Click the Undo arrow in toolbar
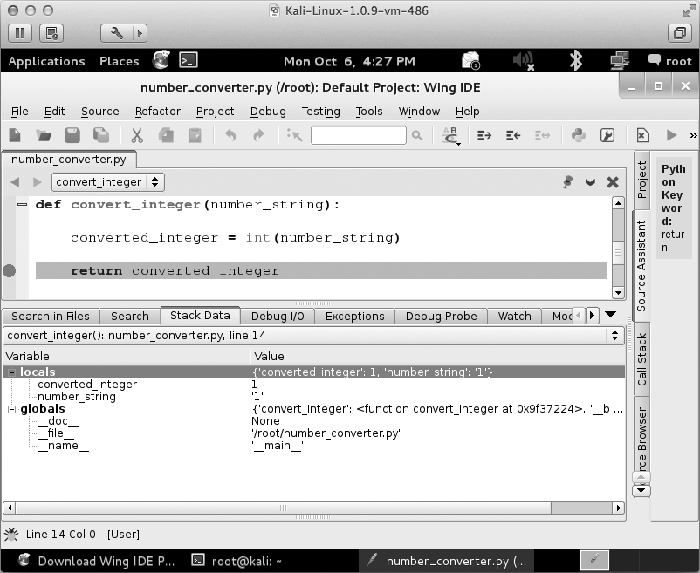The height and width of the screenshot is (573, 700). point(229,135)
